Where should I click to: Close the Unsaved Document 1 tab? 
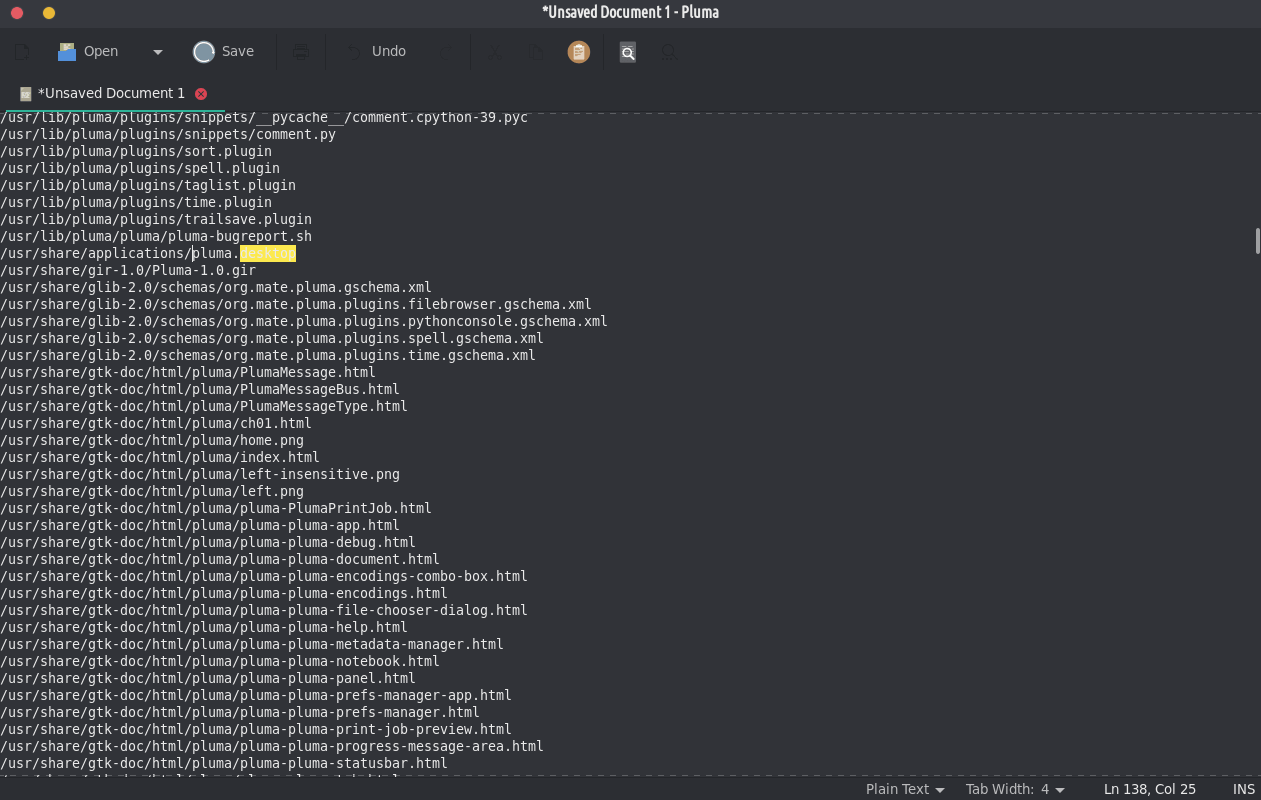click(x=201, y=93)
